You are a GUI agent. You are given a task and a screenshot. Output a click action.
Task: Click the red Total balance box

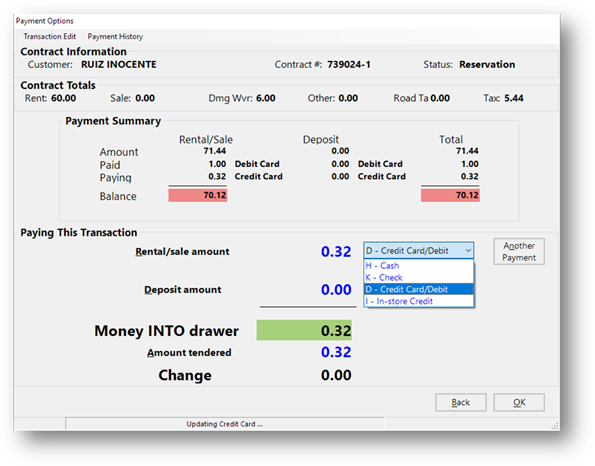click(450, 195)
